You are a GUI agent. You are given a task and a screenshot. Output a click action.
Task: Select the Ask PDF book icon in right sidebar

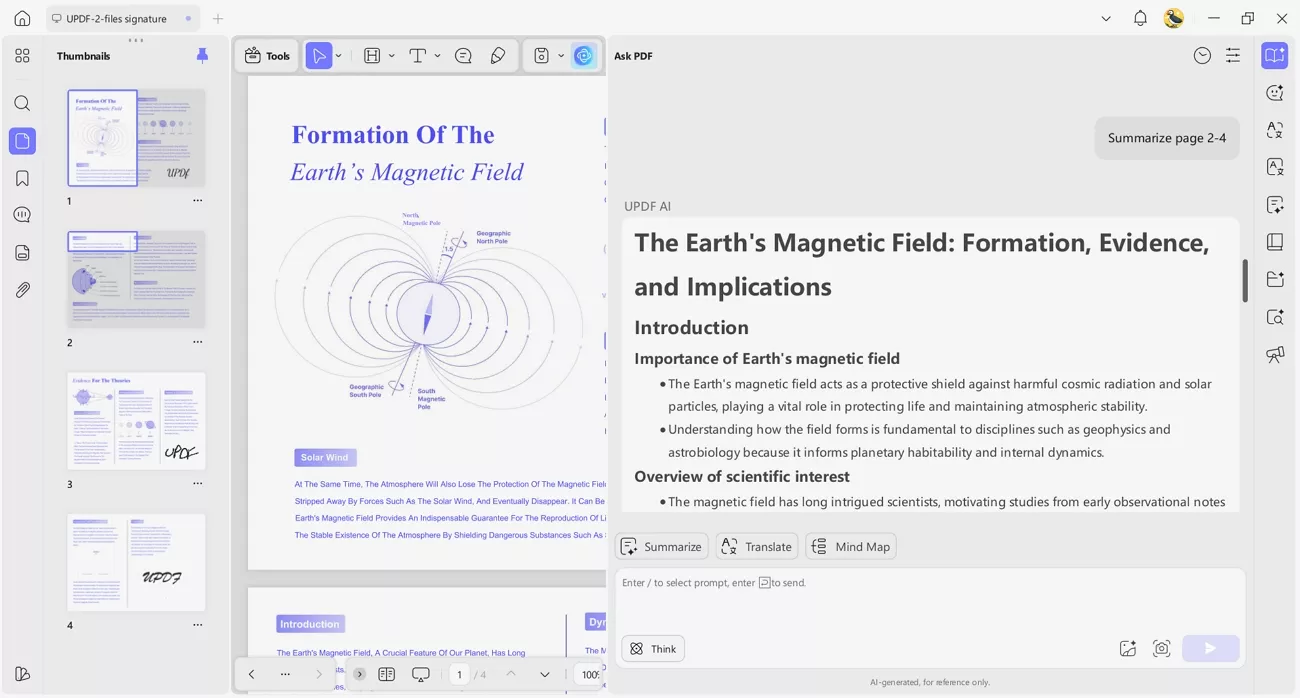coord(1274,56)
